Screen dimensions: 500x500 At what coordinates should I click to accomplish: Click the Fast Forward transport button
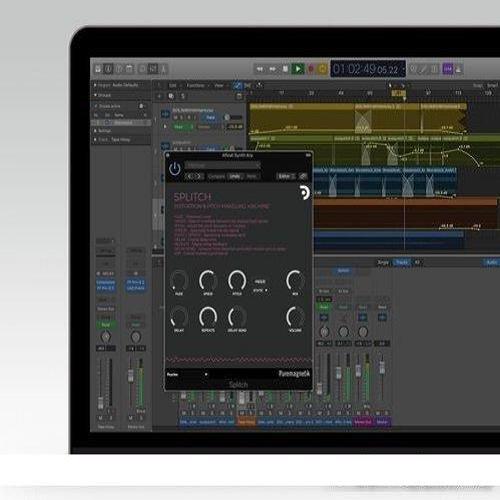273,69
